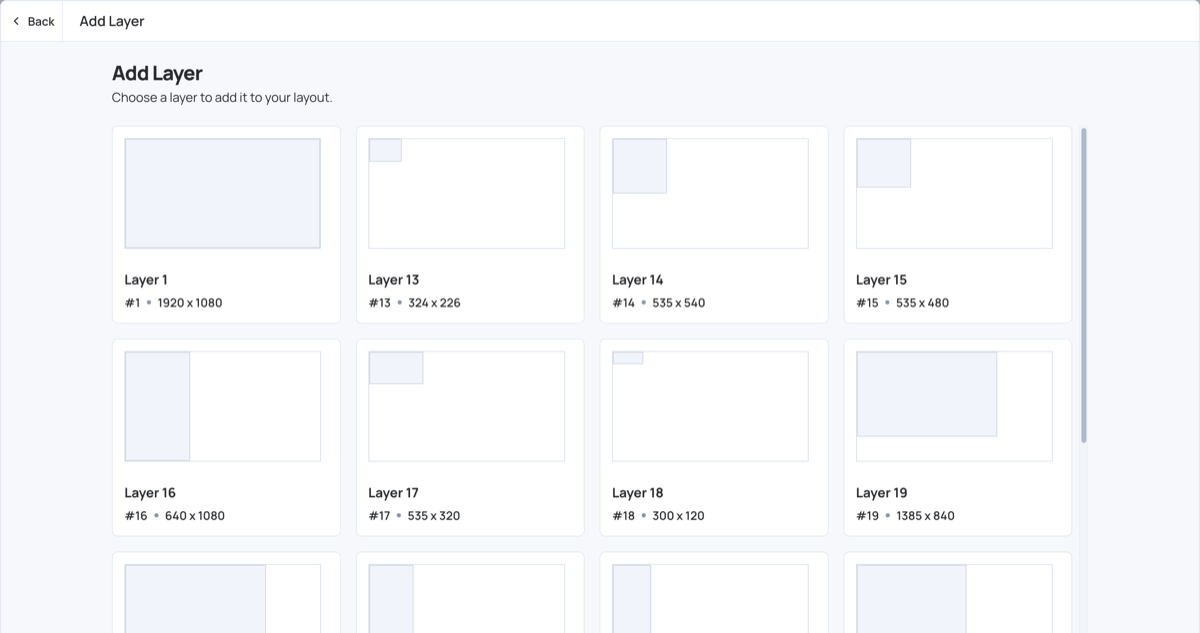Click the '#19 • 1385 x 840' dimensions text
1200x633 pixels.
click(905, 516)
